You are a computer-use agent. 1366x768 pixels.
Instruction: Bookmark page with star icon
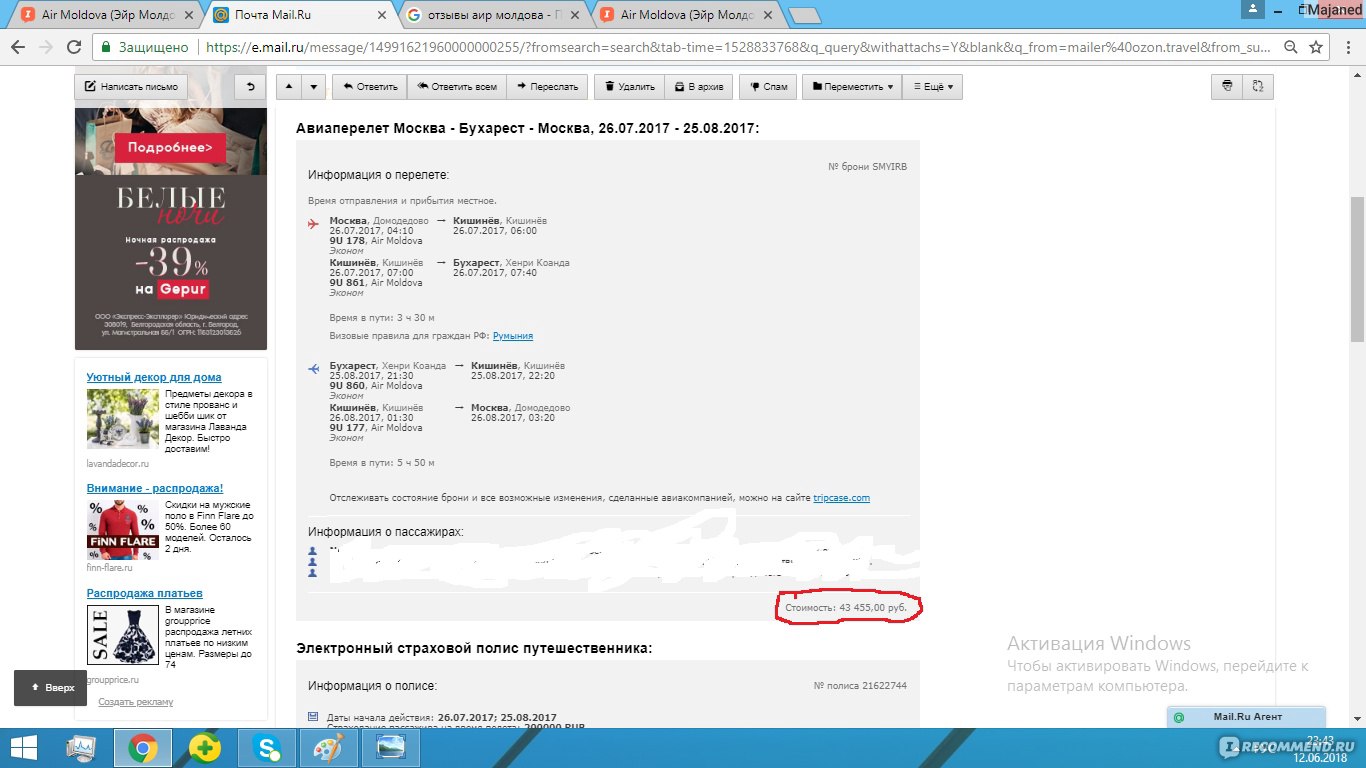tap(1316, 47)
